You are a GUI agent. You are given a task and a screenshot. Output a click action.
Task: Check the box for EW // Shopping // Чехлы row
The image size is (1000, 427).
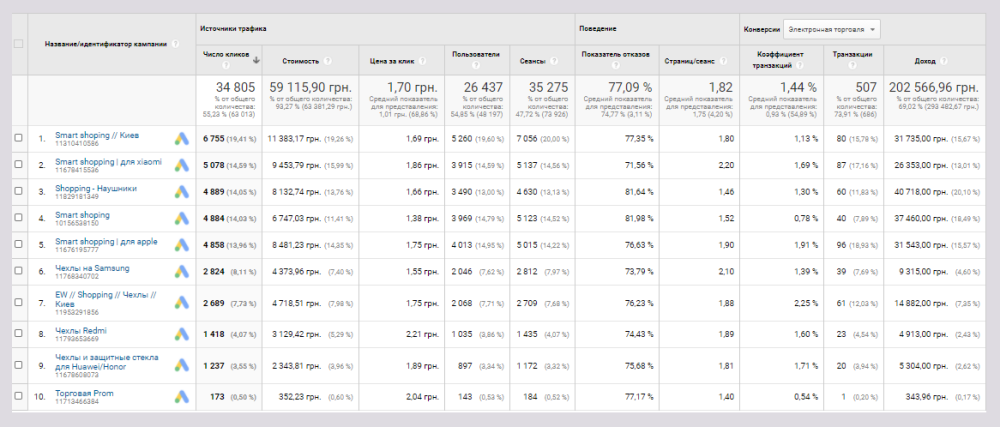pyautogui.click(x=18, y=303)
